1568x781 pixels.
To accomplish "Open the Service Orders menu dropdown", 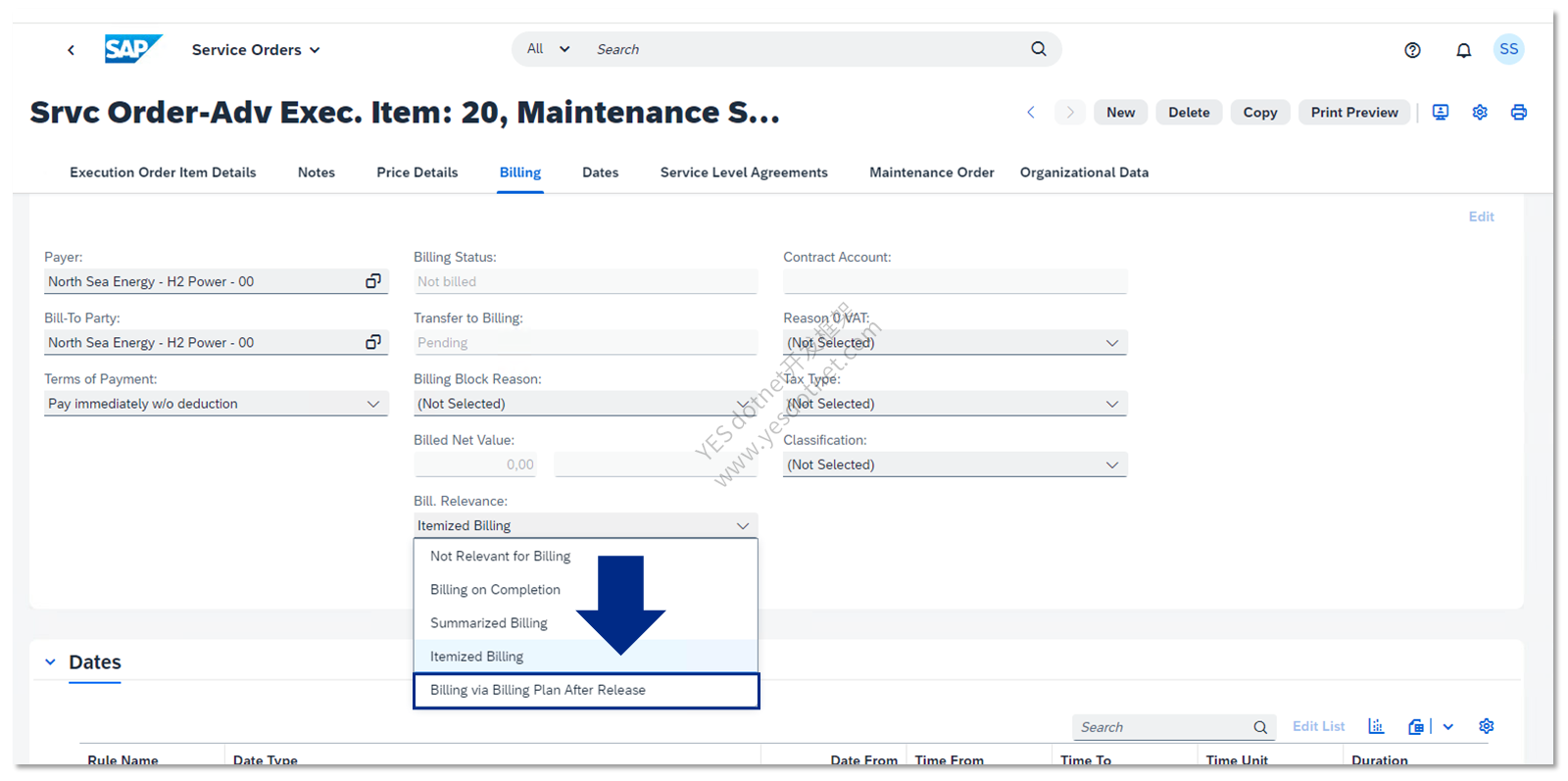I will coord(256,50).
